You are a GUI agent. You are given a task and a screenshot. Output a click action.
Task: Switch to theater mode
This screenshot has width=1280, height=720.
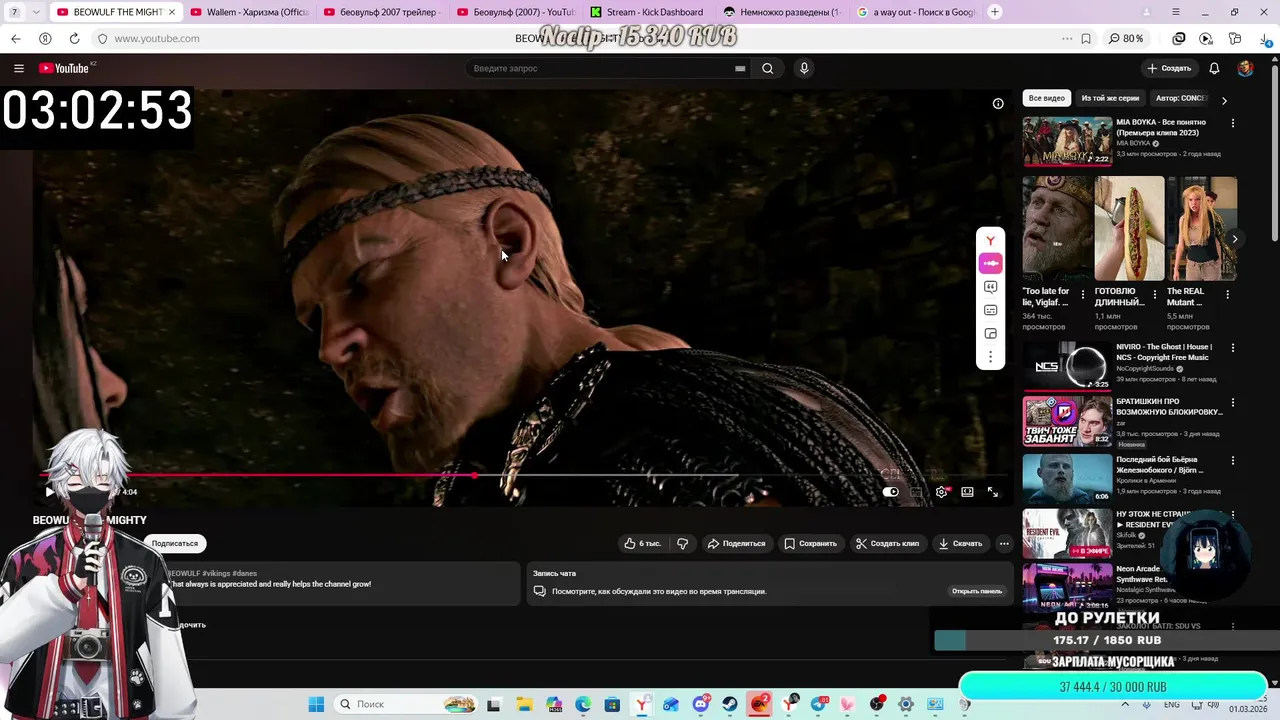(x=967, y=492)
